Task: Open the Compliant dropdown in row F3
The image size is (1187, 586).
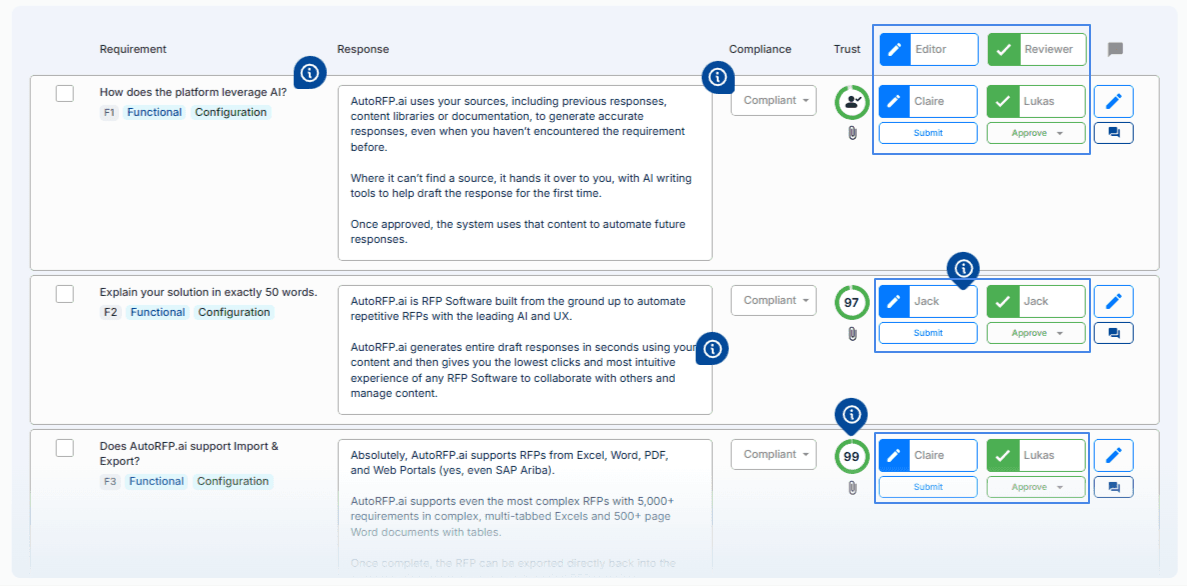Action: pyautogui.click(x=774, y=454)
